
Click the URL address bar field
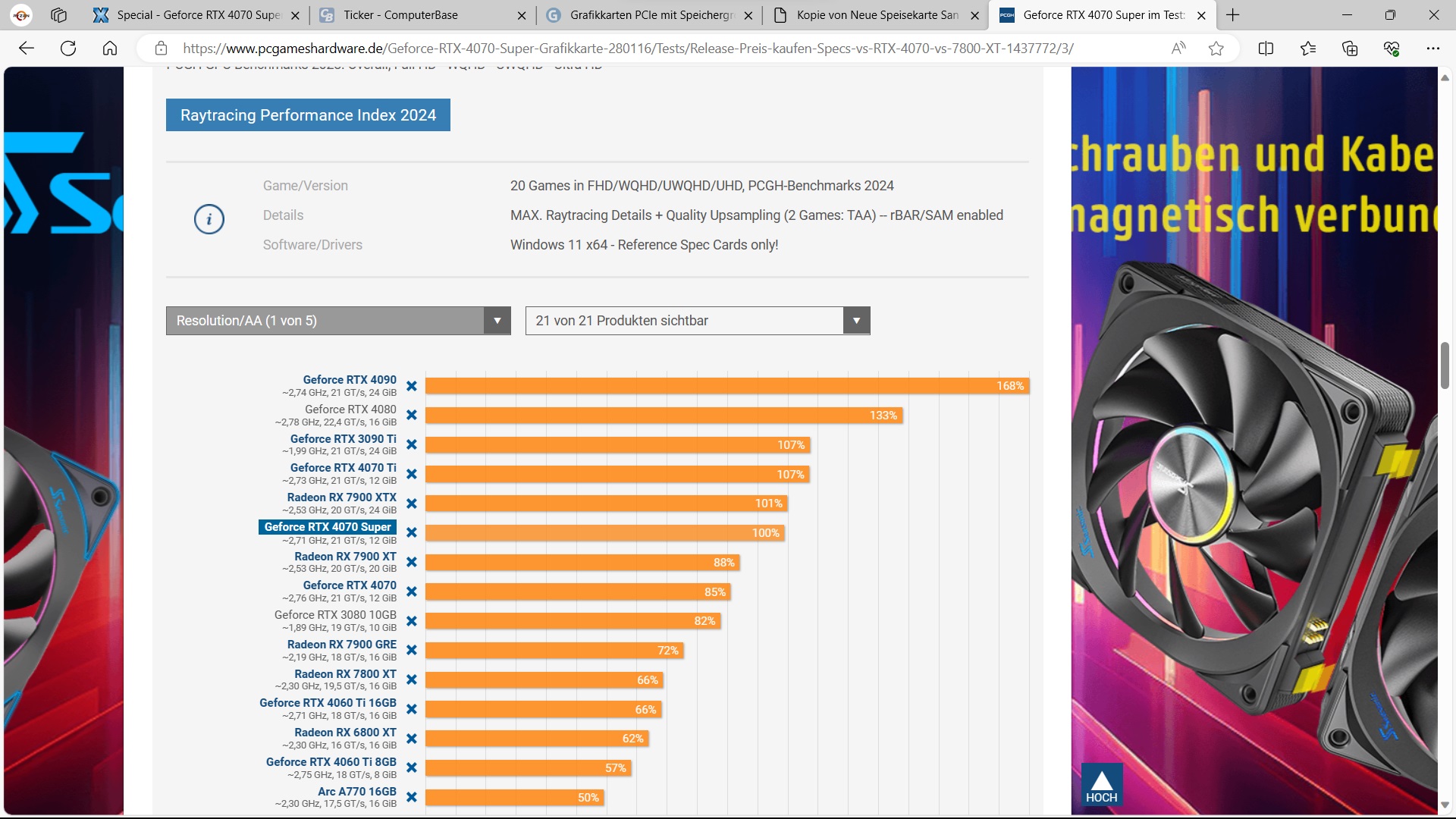tap(628, 49)
